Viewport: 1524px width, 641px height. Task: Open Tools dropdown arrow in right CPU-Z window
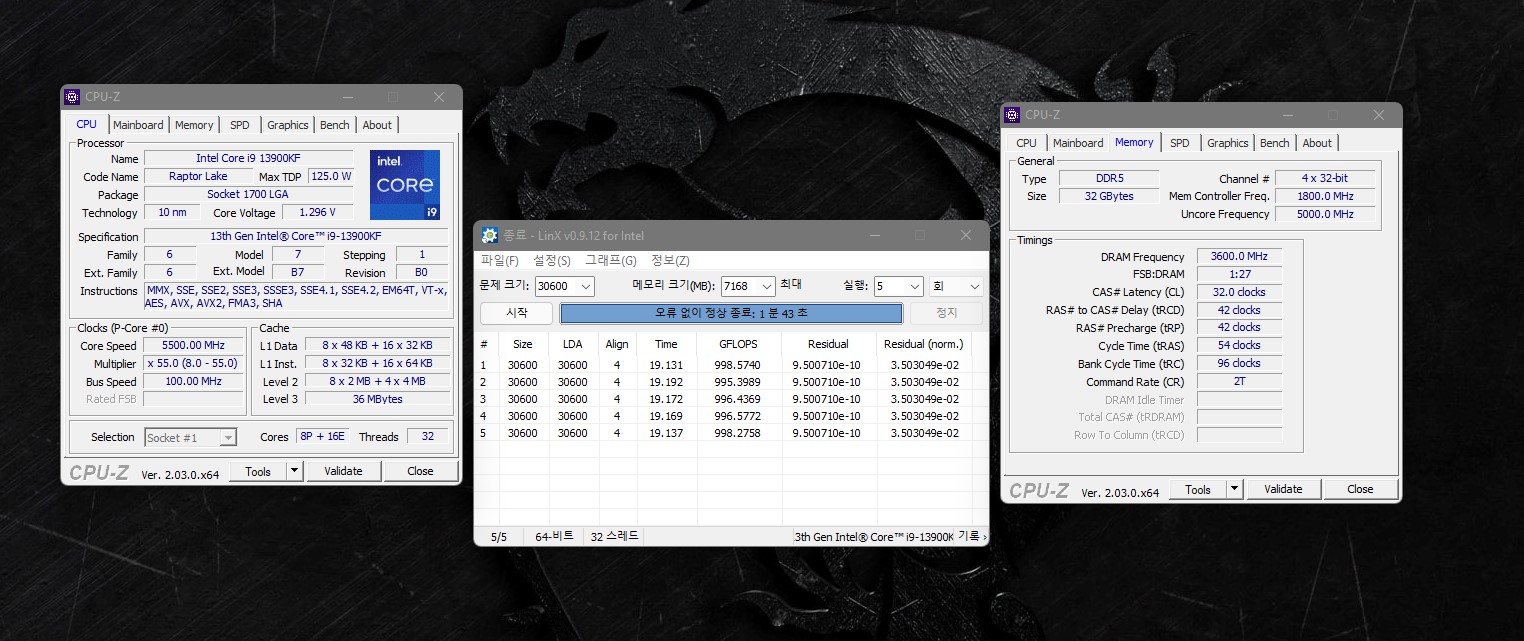(x=1235, y=489)
